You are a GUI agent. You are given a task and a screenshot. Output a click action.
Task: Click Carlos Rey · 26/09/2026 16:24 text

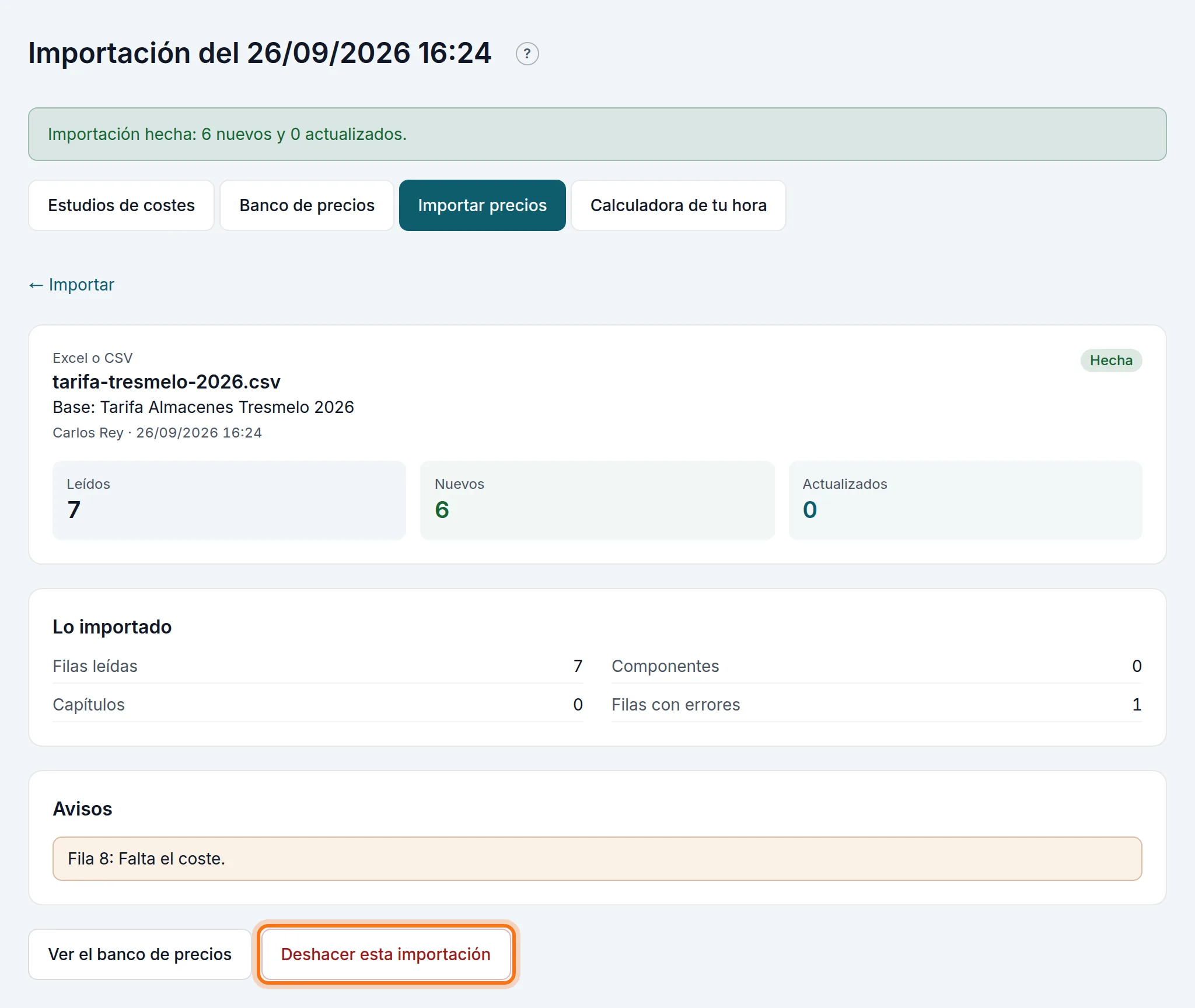pos(157,433)
